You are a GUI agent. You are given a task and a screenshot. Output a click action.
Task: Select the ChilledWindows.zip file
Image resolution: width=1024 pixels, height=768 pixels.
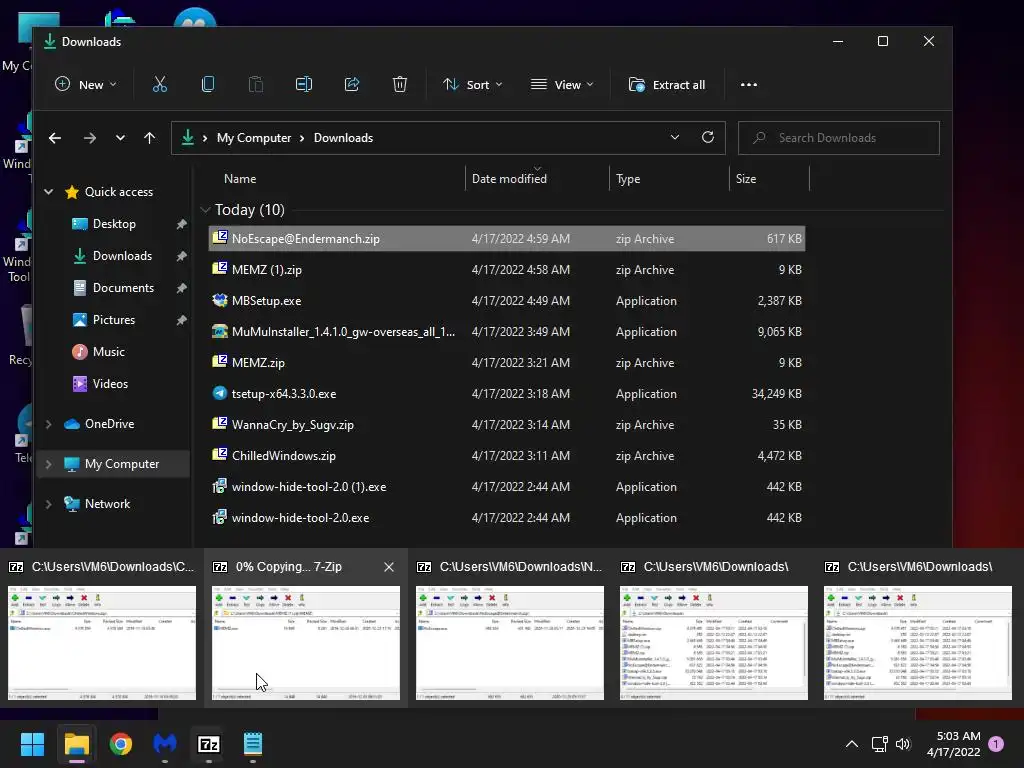pos(507,455)
